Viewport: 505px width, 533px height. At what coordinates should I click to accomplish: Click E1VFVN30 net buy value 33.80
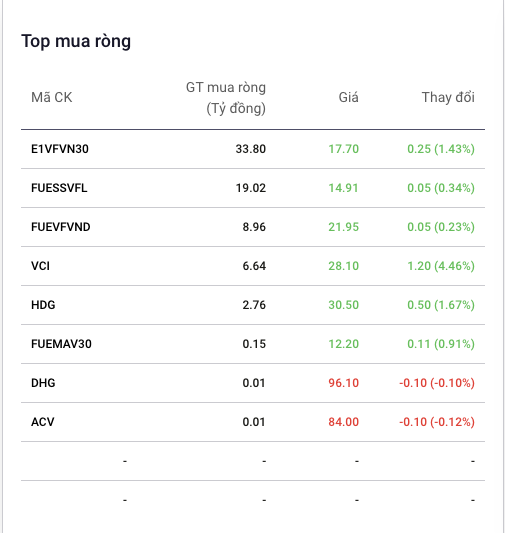(251, 149)
